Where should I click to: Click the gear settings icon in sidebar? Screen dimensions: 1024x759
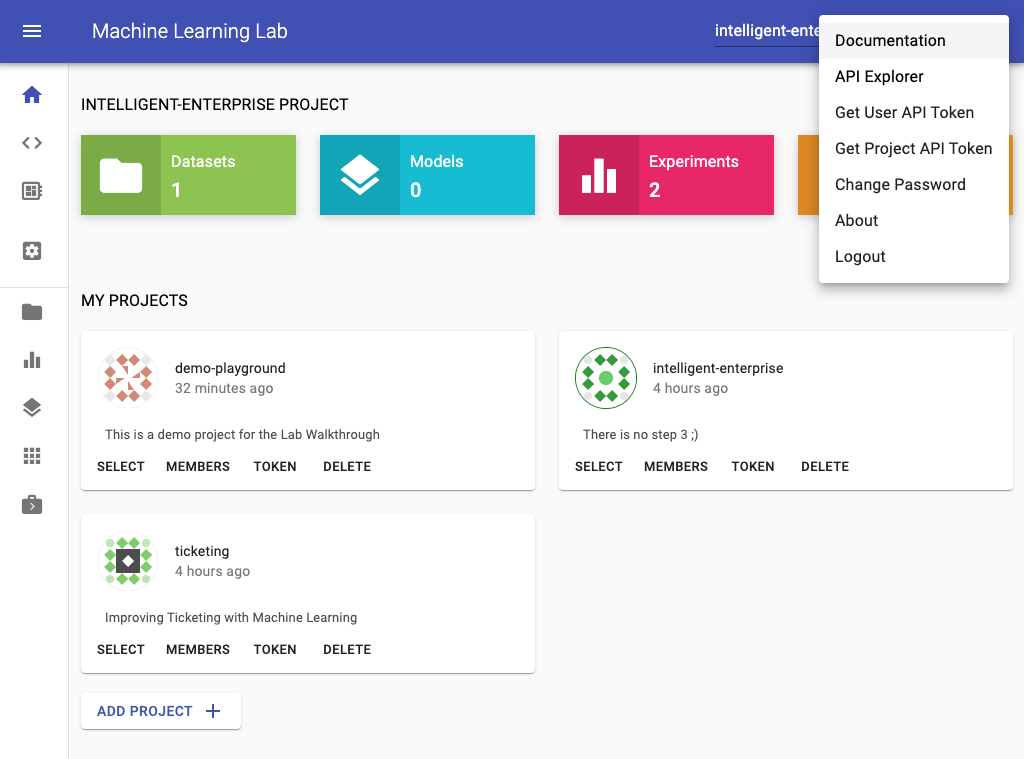pyautogui.click(x=32, y=251)
